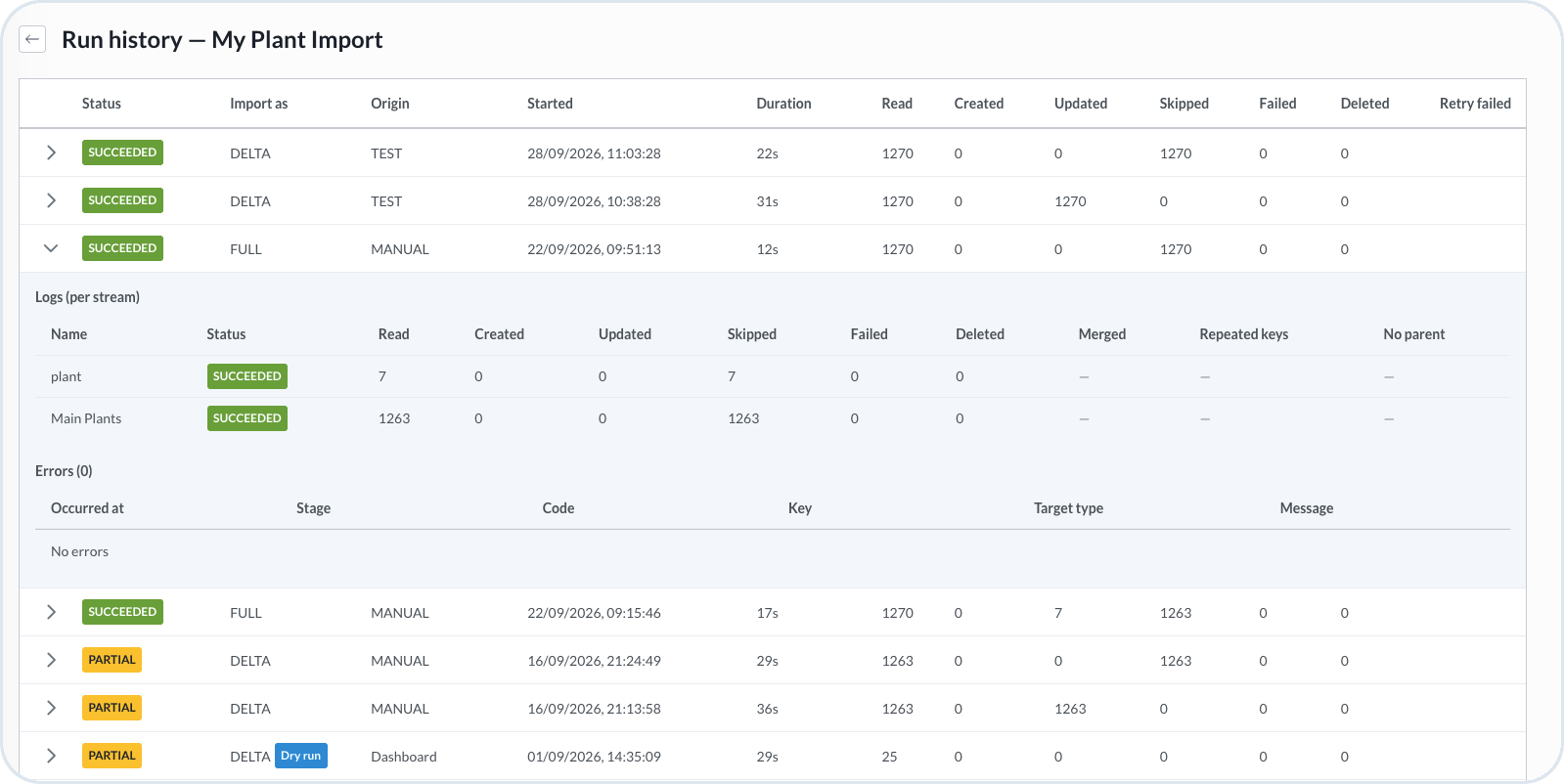The height and width of the screenshot is (784, 1564).
Task: Click the Code column header in errors
Action: tap(559, 508)
